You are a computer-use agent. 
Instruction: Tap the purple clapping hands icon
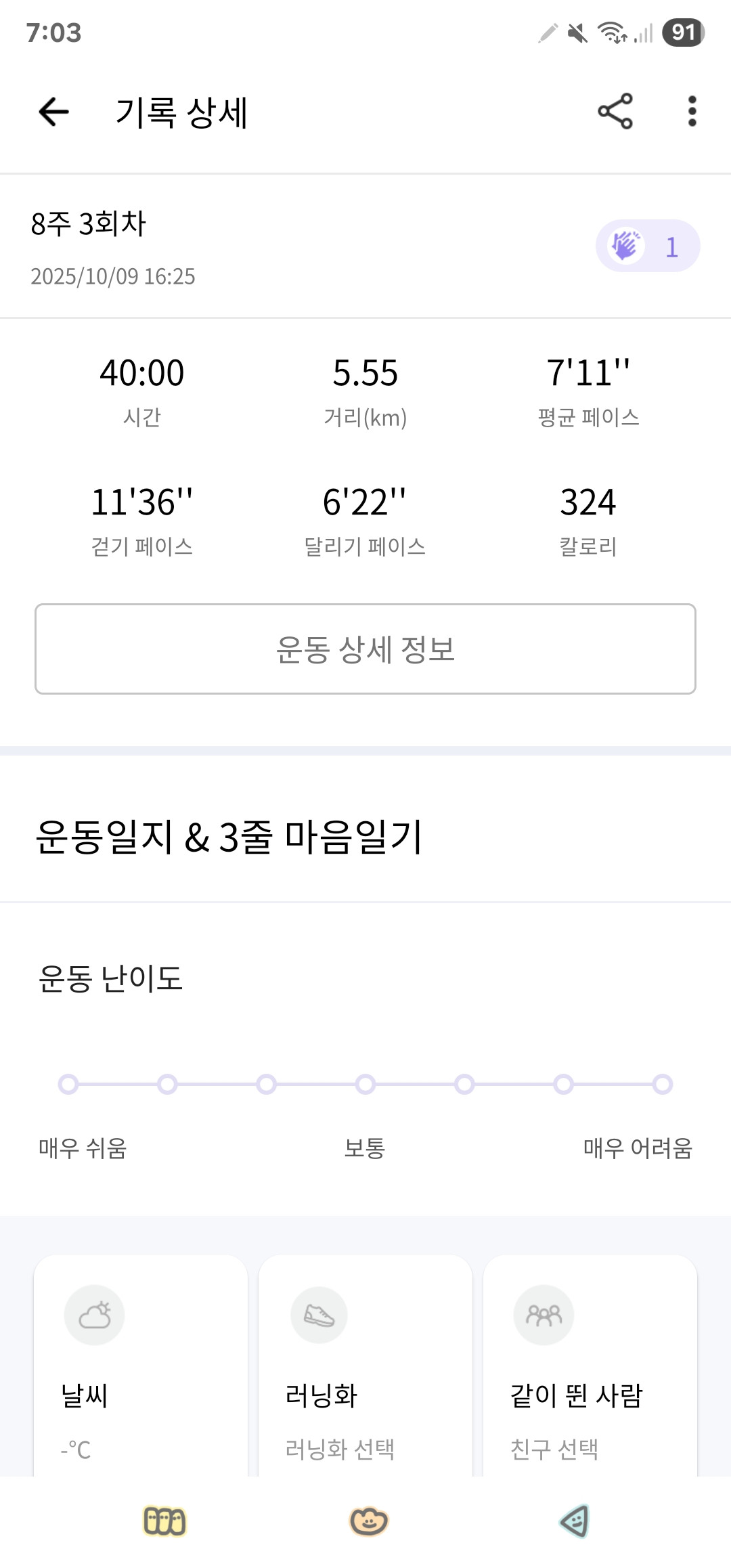625,246
